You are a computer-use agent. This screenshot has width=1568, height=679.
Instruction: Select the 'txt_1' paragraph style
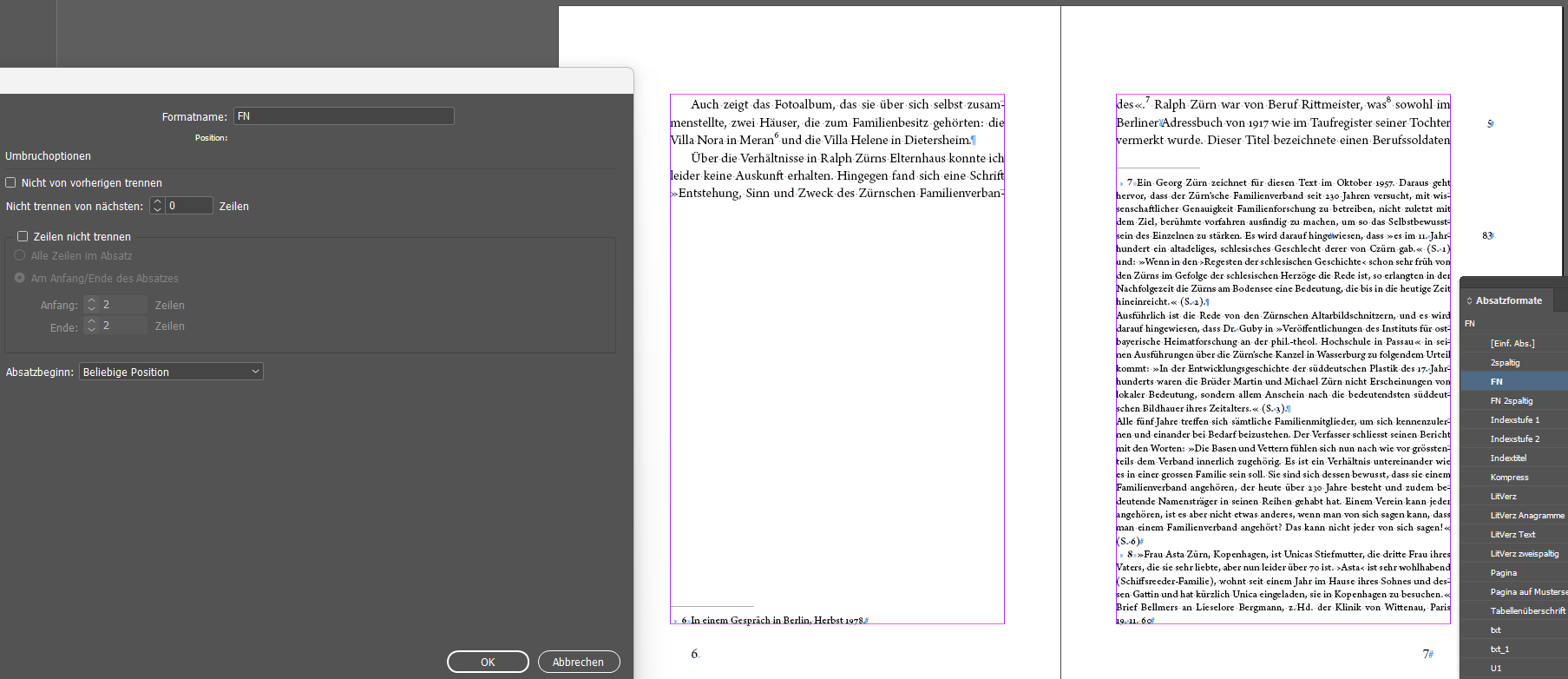click(1514, 649)
